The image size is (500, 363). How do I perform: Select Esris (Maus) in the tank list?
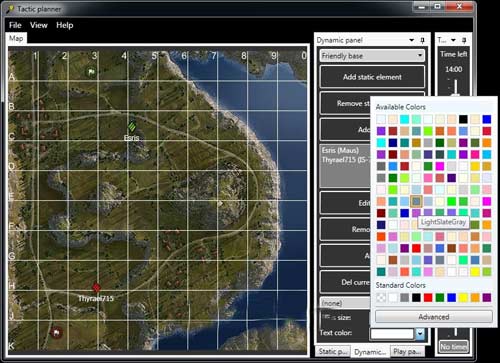click(x=340, y=150)
